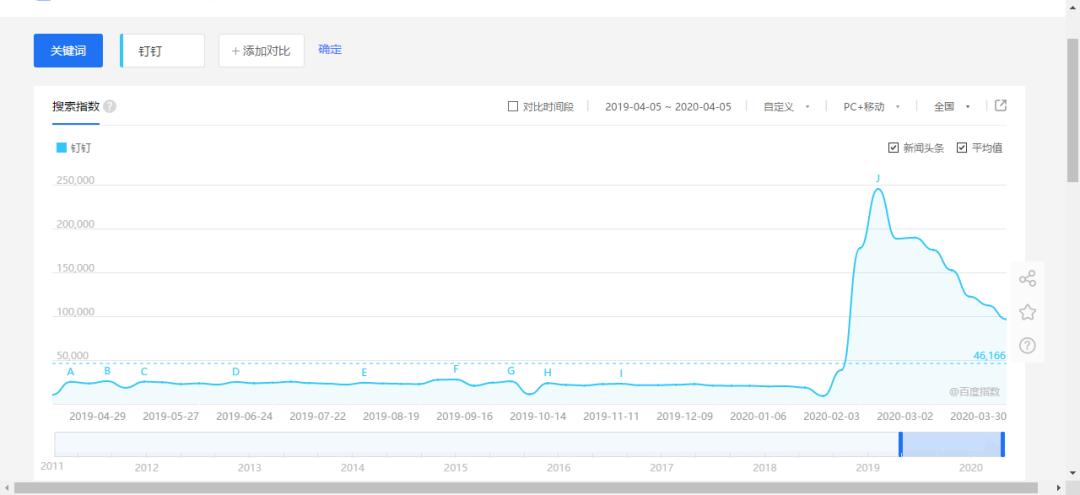Click news marker I on the chart
Viewport: 1080px width, 495px height.
coord(621,373)
